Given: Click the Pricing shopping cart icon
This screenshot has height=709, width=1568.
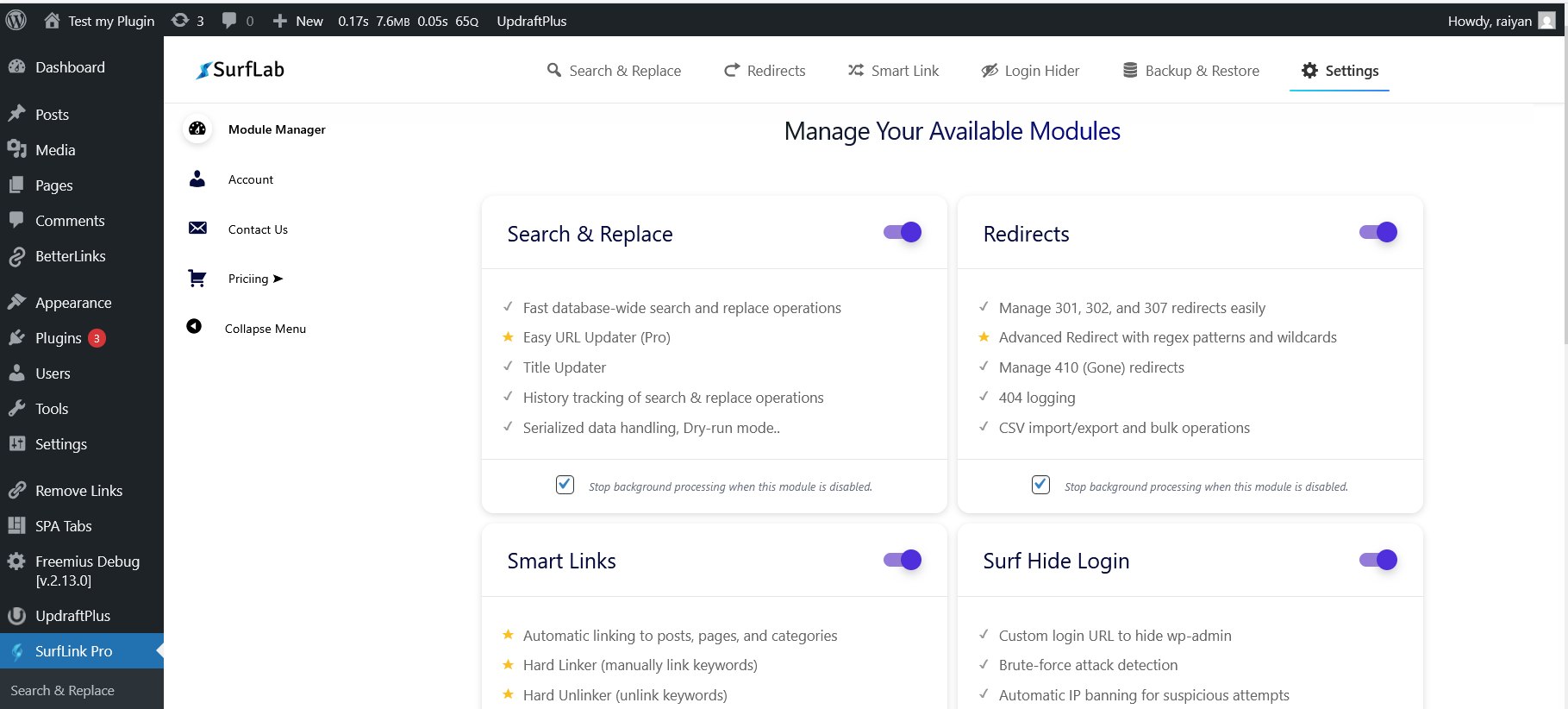Looking at the screenshot, I should pyautogui.click(x=197, y=278).
